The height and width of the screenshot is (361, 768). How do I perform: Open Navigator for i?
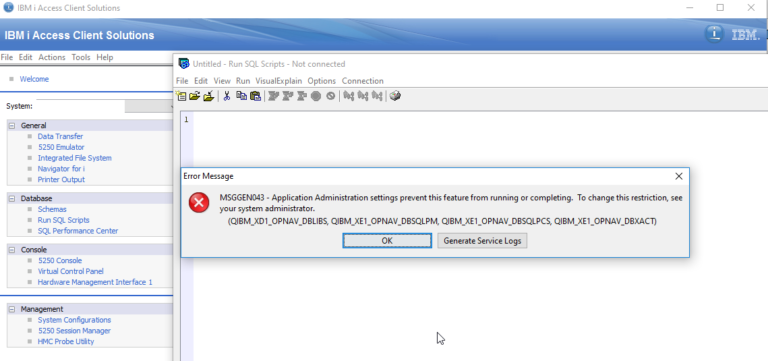(61, 168)
